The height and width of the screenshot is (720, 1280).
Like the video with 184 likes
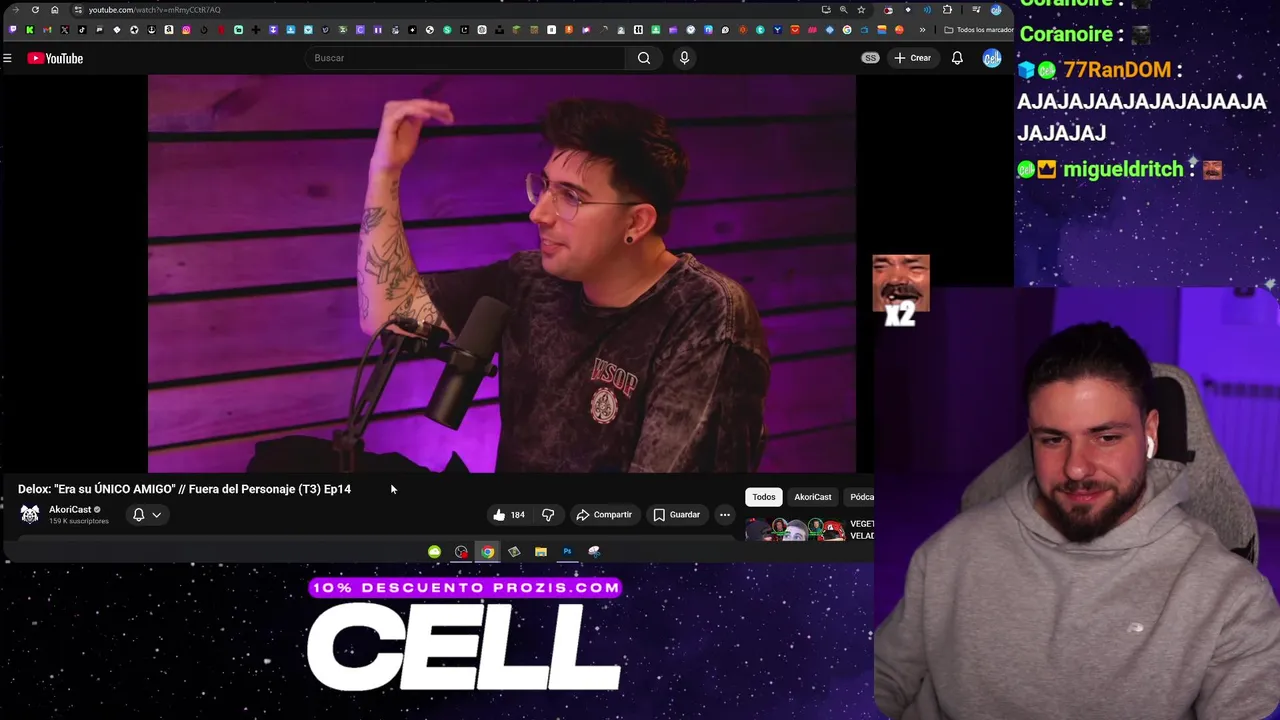[x=509, y=515]
